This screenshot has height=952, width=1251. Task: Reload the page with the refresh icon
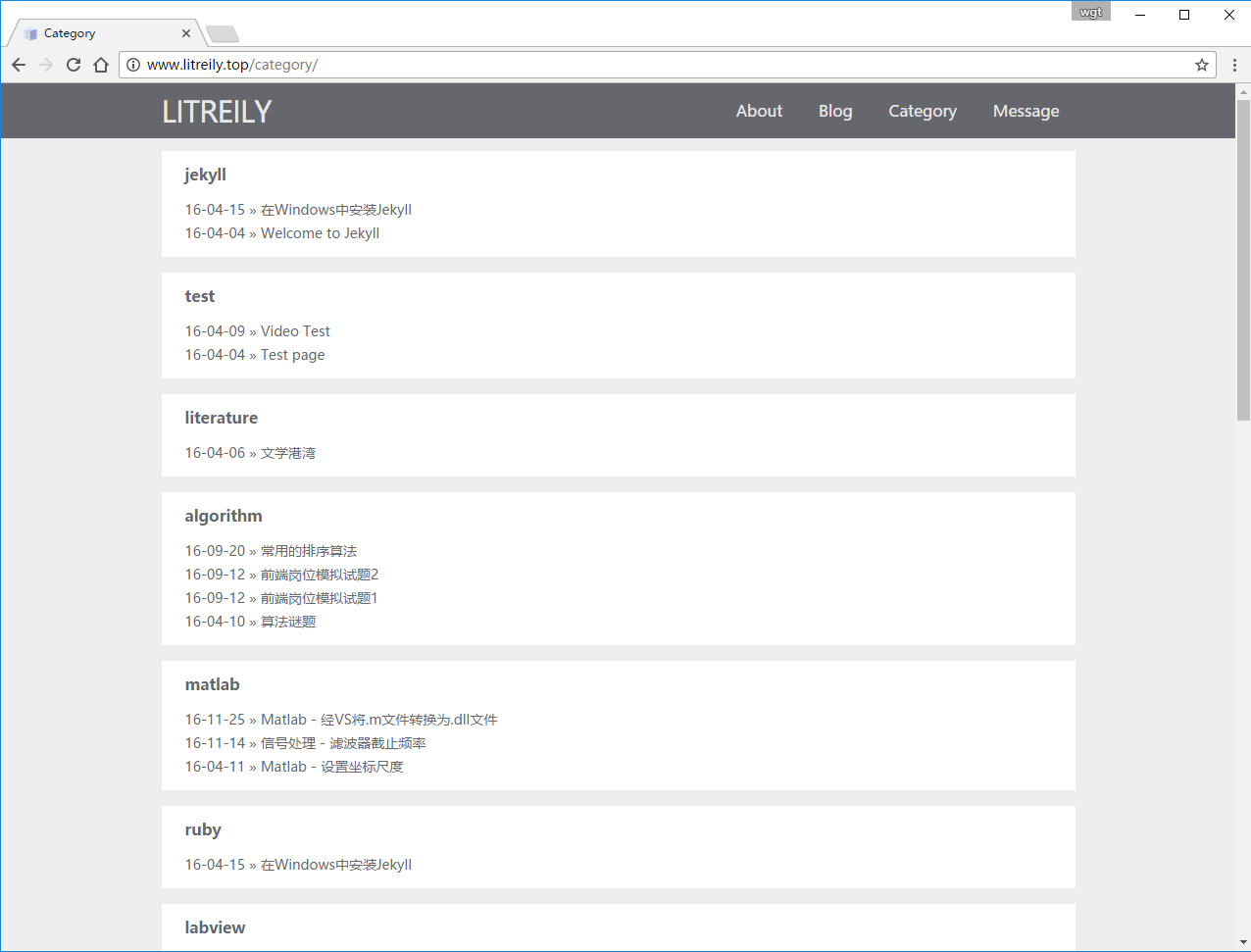74,65
